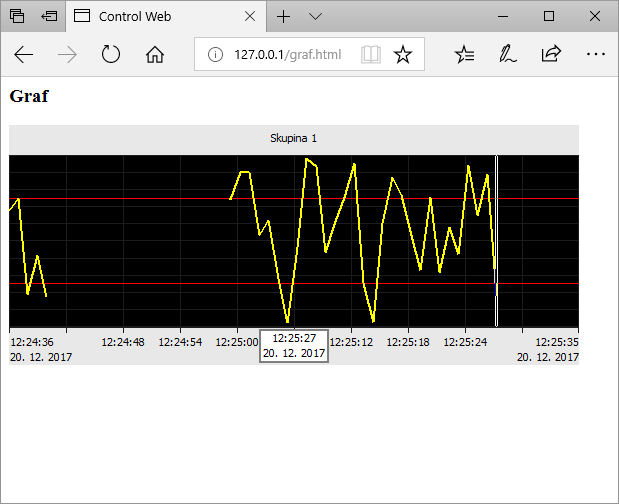Image resolution: width=619 pixels, height=504 pixels.
Task: Show the site information icon
Action: tap(214, 54)
